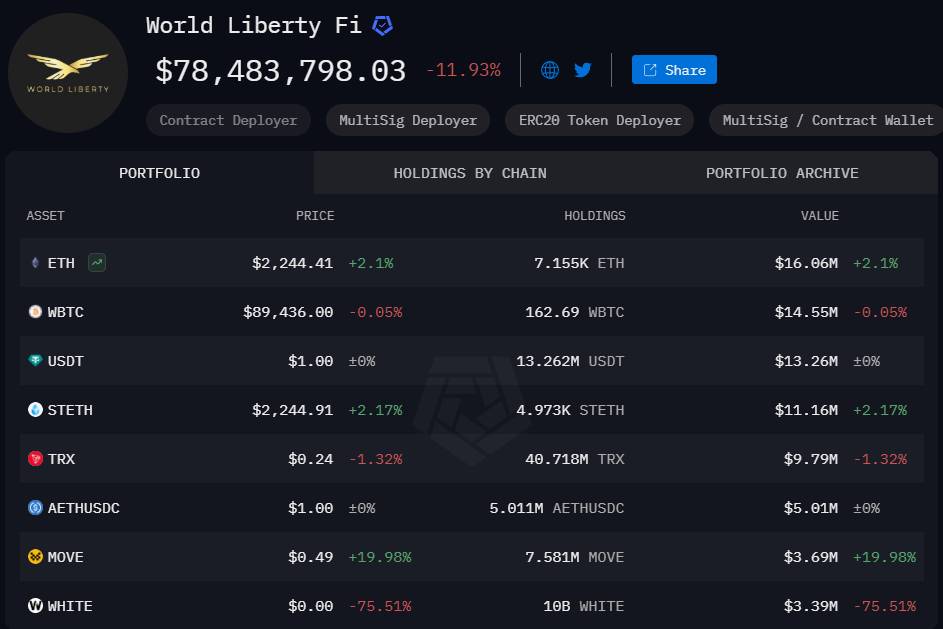Screen dimensions: 943x629
Task: Select the MultiSig Deployer tag
Action: click(x=408, y=120)
